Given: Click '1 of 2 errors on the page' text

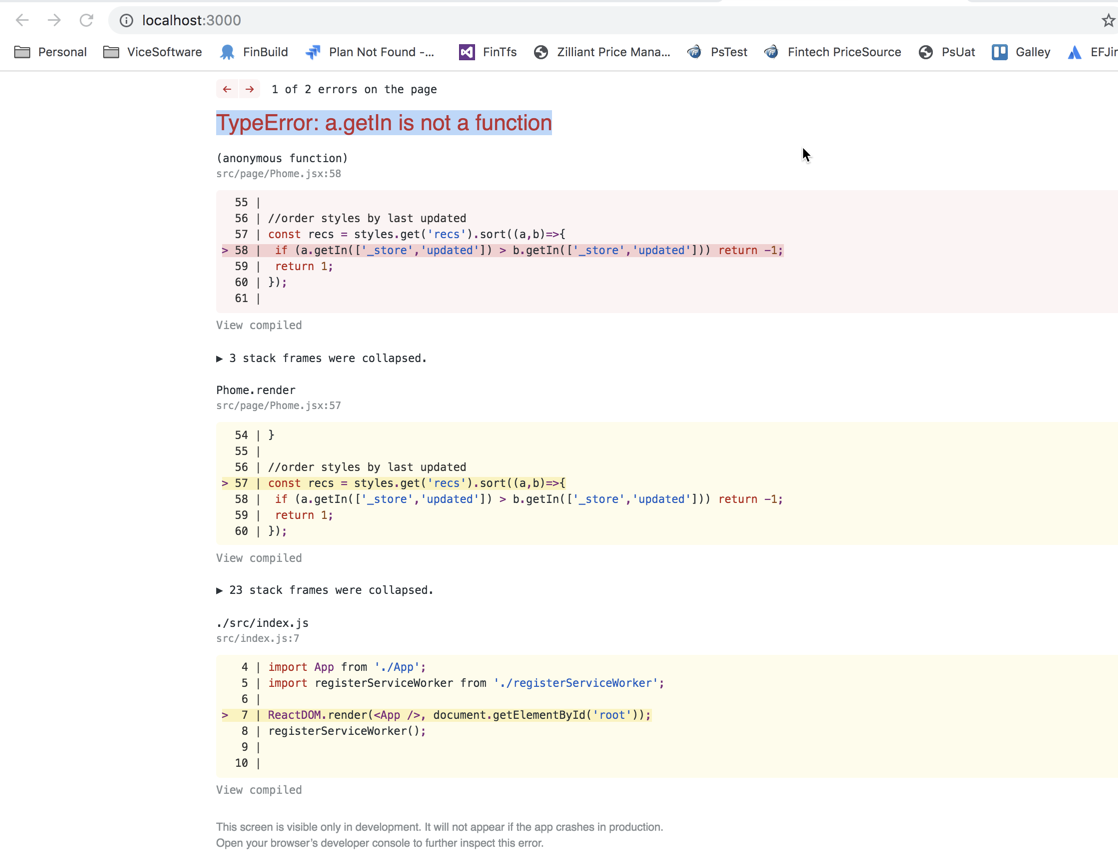Looking at the screenshot, I should click(354, 89).
